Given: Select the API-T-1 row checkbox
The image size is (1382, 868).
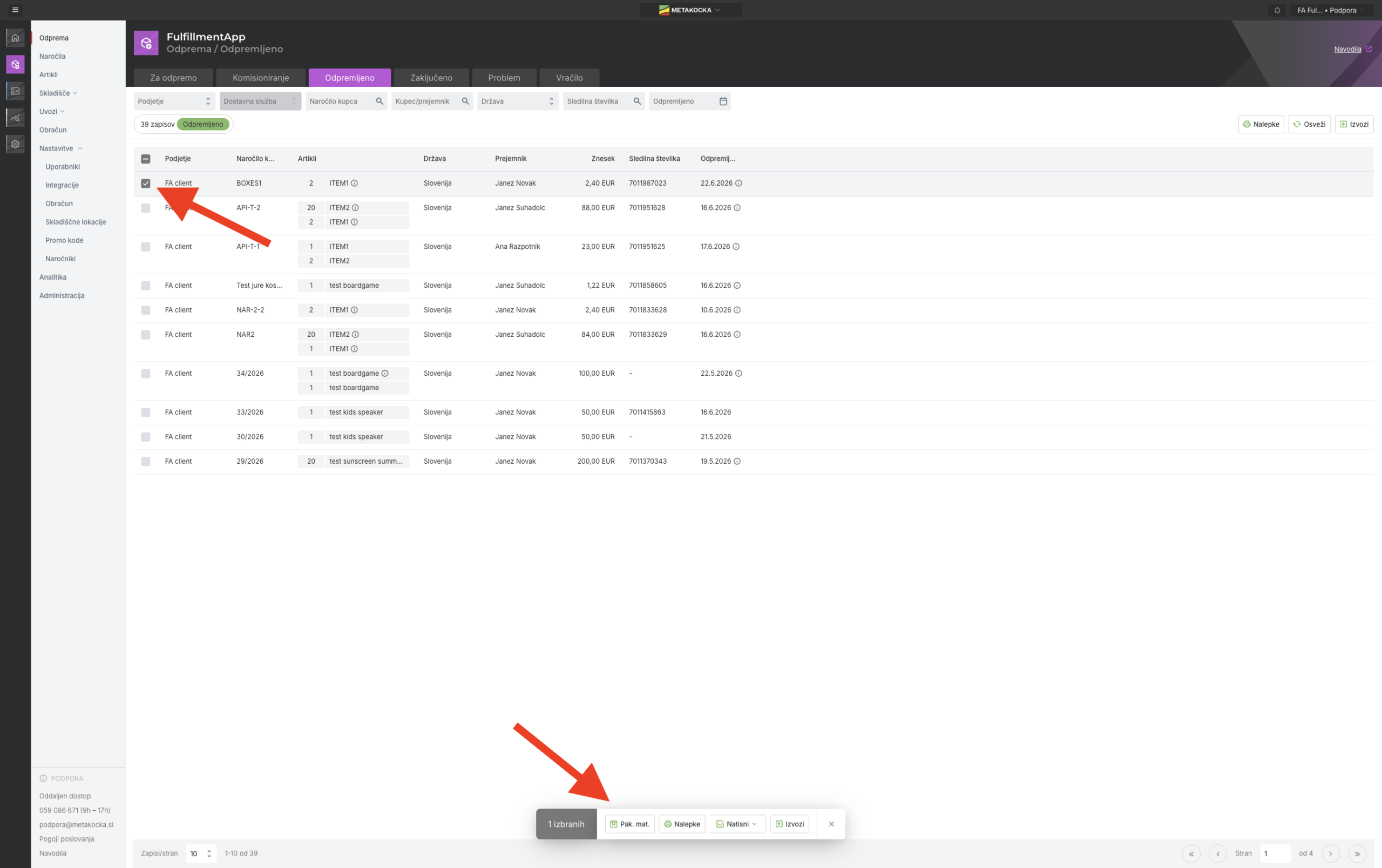Looking at the screenshot, I should 146,247.
